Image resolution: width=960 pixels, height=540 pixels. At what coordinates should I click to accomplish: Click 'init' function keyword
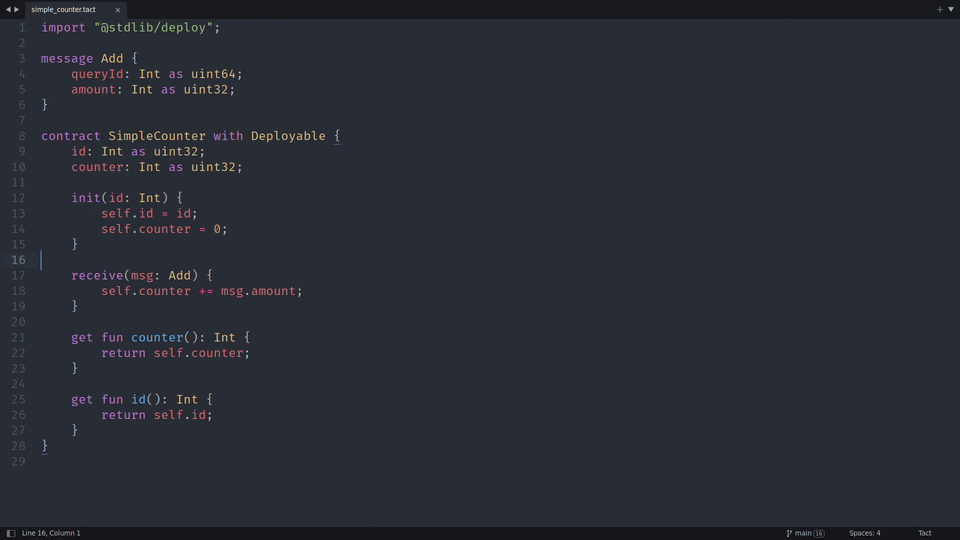click(x=86, y=198)
